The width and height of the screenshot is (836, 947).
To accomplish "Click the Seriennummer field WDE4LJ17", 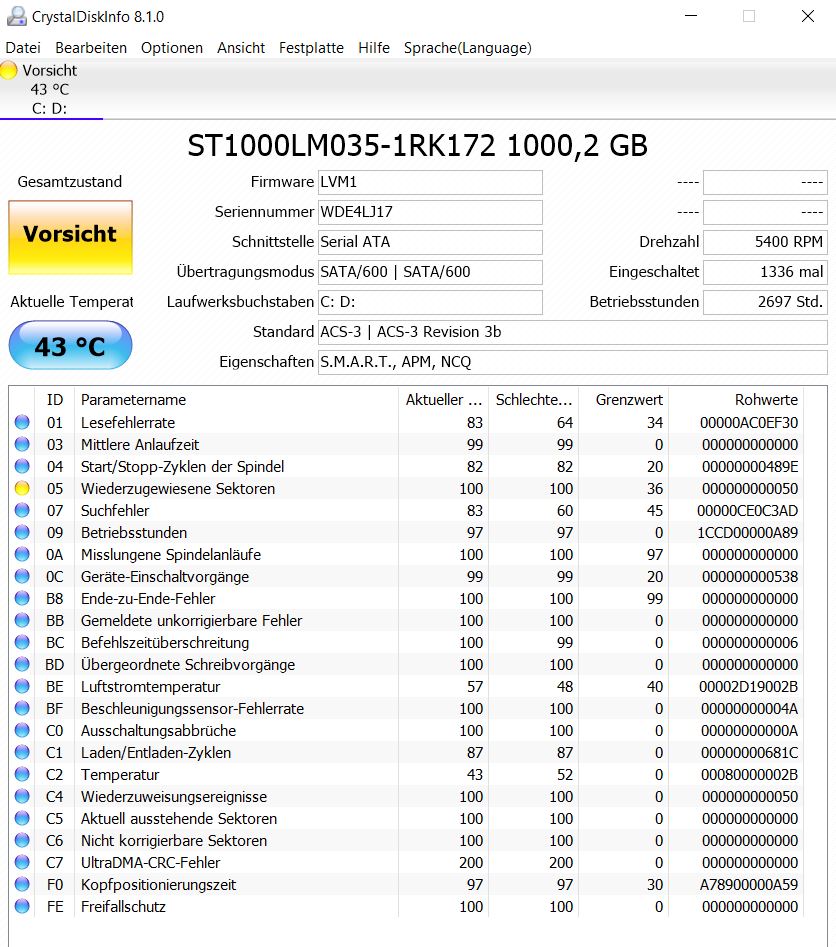I will [x=430, y=212].
